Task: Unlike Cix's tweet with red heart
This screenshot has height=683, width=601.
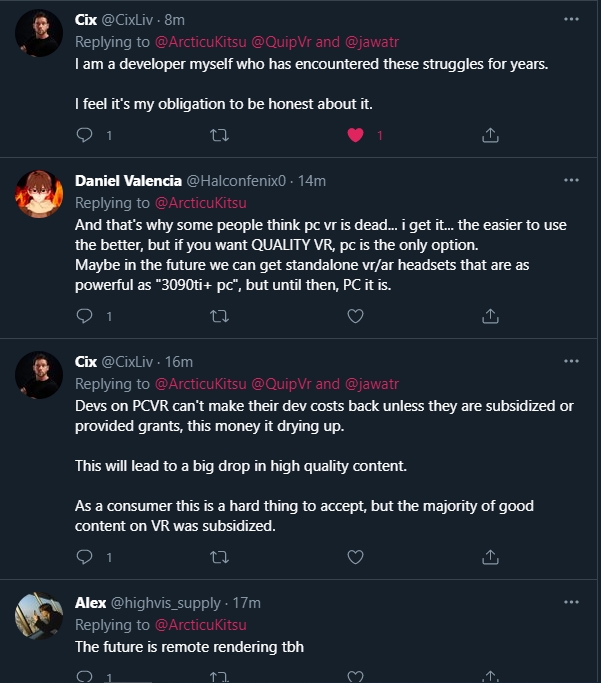Action: pos(354,135)
